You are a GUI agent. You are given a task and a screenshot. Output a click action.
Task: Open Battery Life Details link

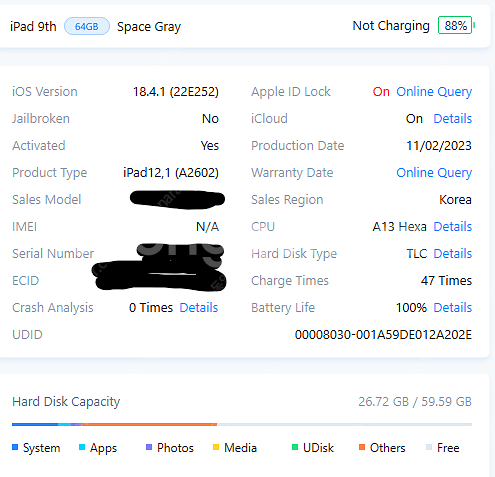coord(453,308)
